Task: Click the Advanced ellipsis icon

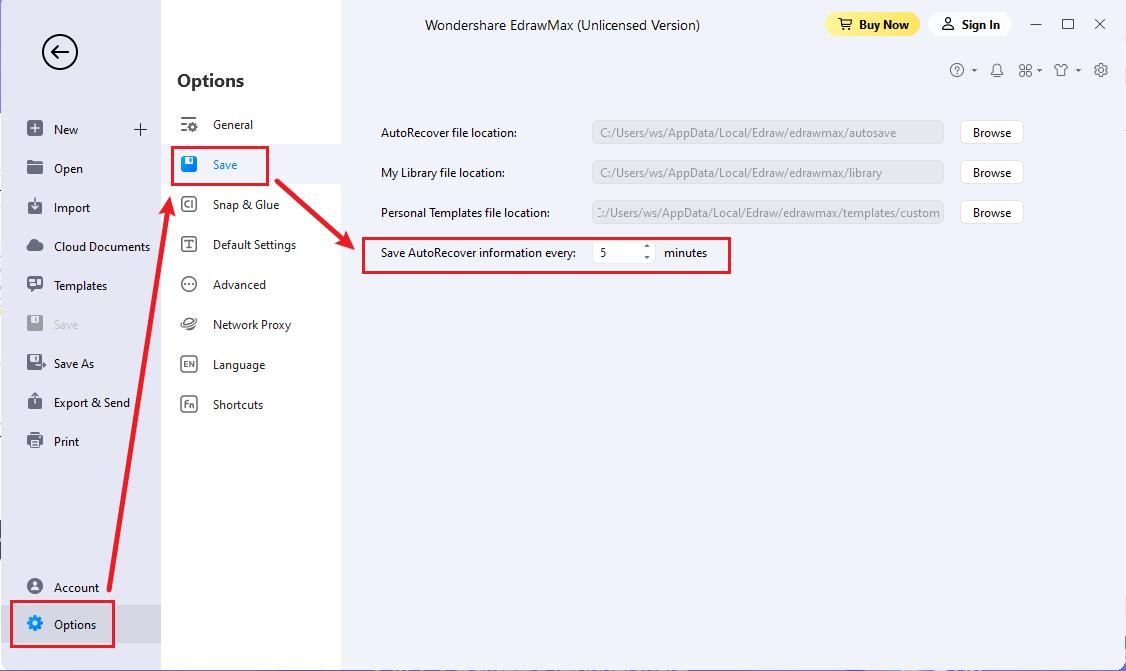Action: 188,284
